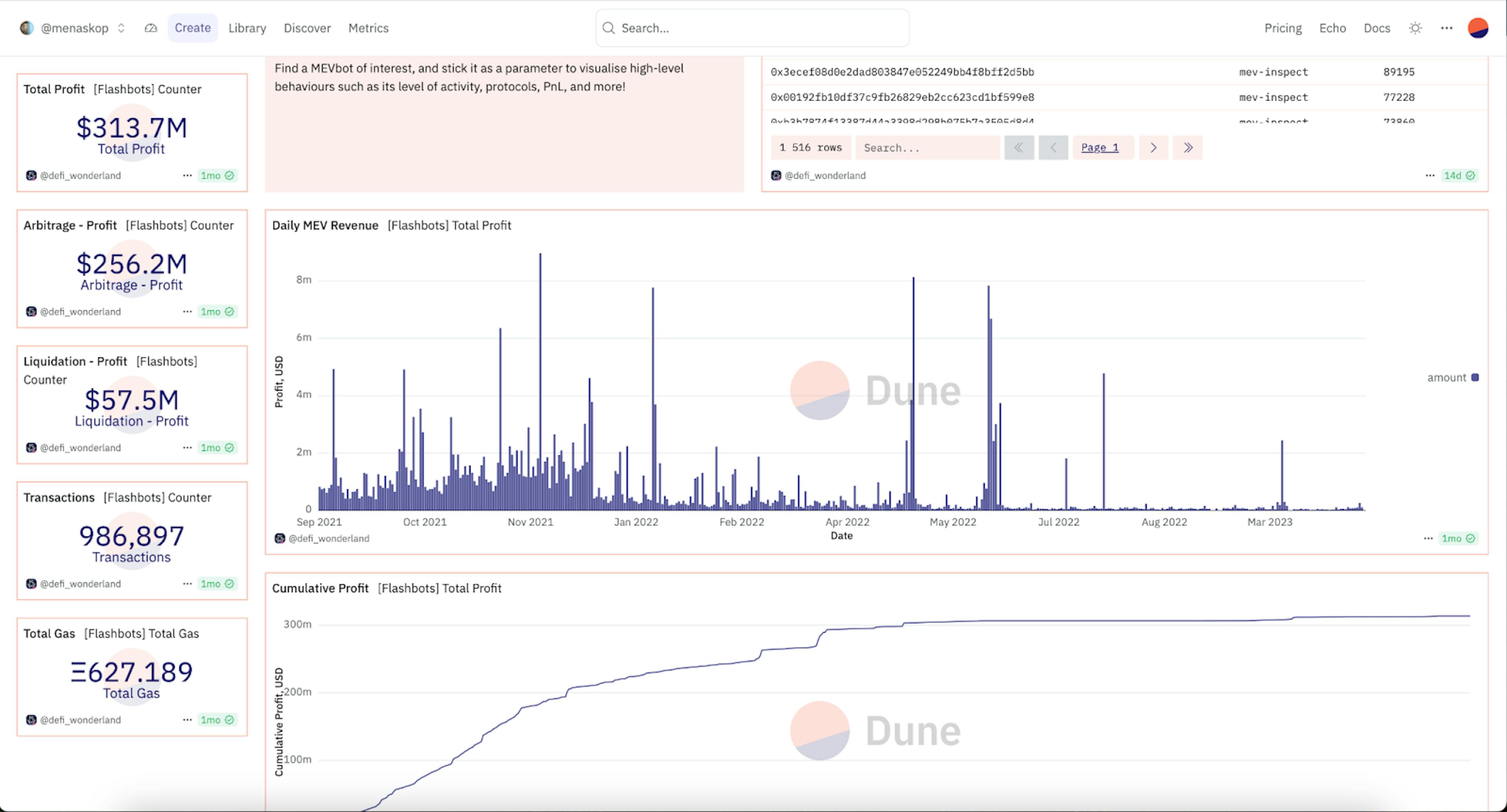Click the 14d refresh status badge on table
The height and width of the screenshot is (812, 1507).
click(x=1459, y=175)
